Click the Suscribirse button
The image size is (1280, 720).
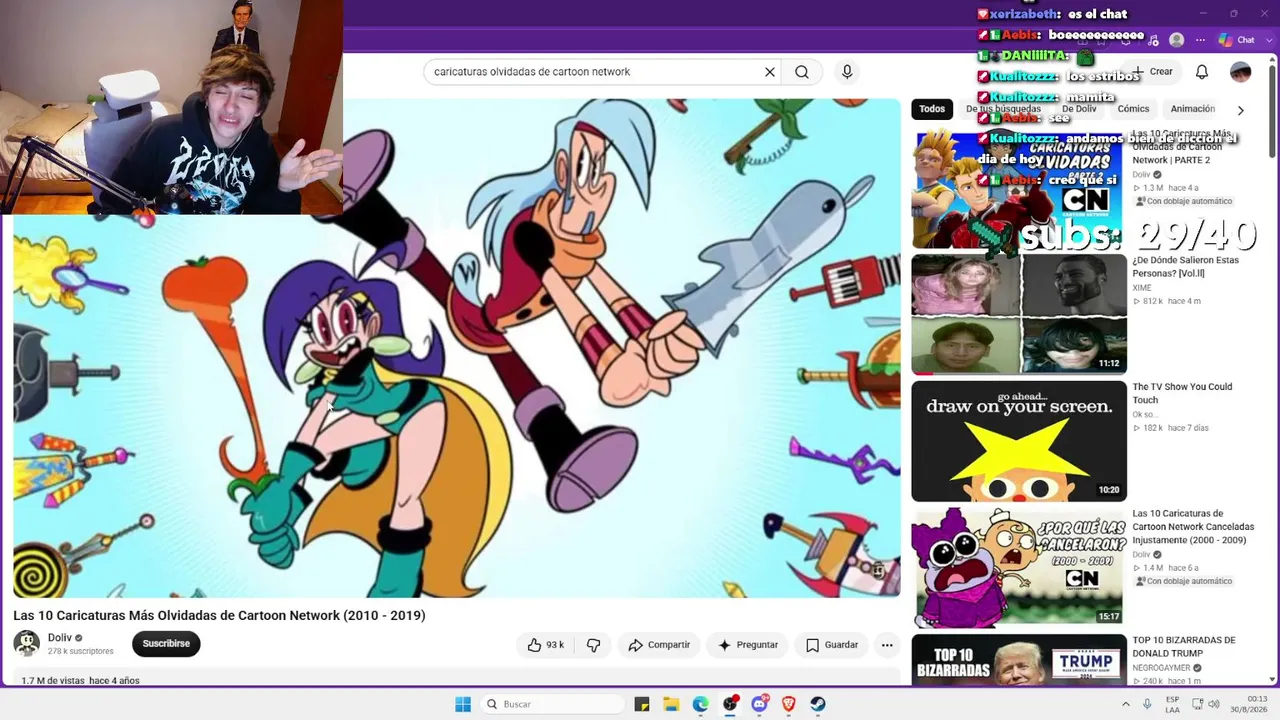click(x=166, y=644)
